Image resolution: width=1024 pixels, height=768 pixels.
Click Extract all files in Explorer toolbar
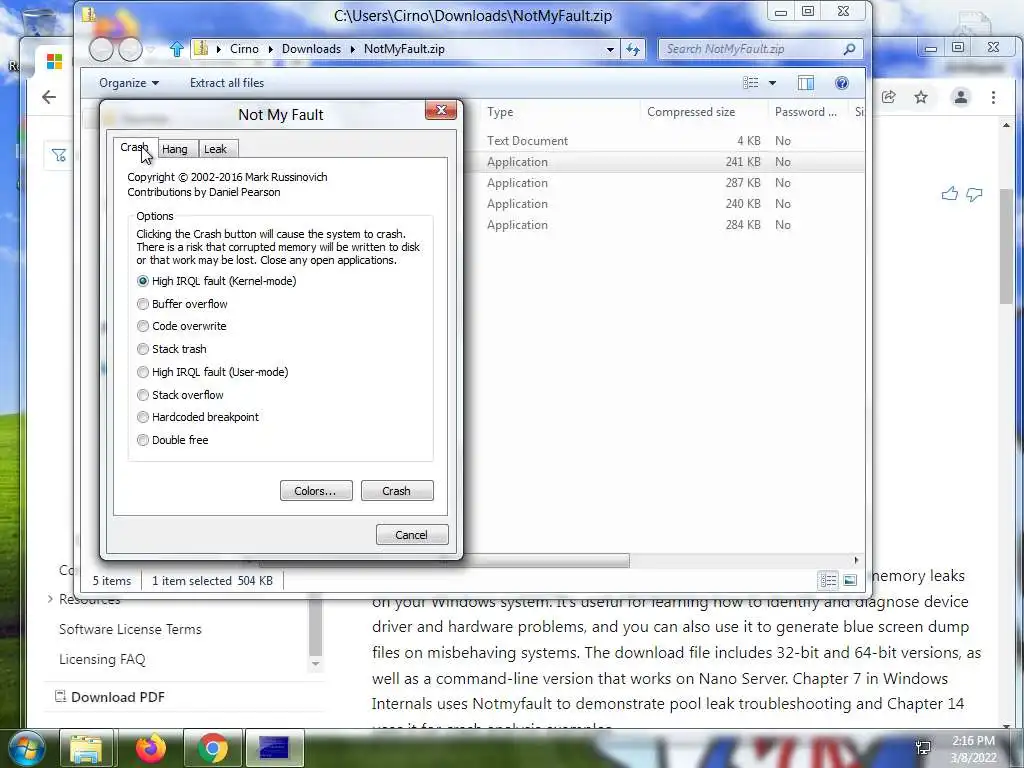click(x=227, y=83)
